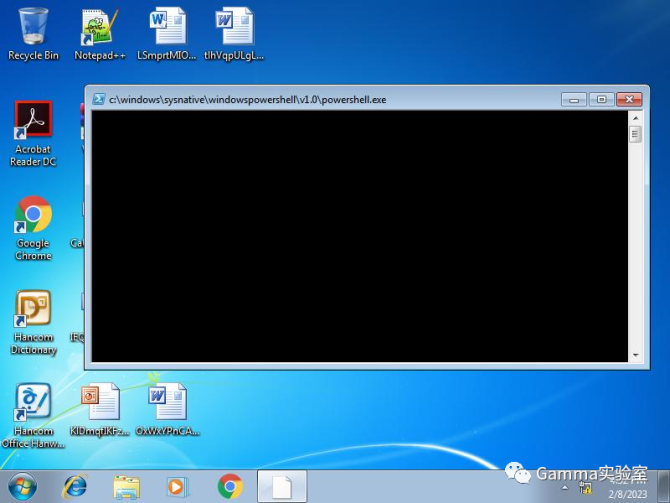The width and height of the screenshot is (670, 503).
Task: Open Acrobat Reader DC shortcut
Action: tap(33, 133)
